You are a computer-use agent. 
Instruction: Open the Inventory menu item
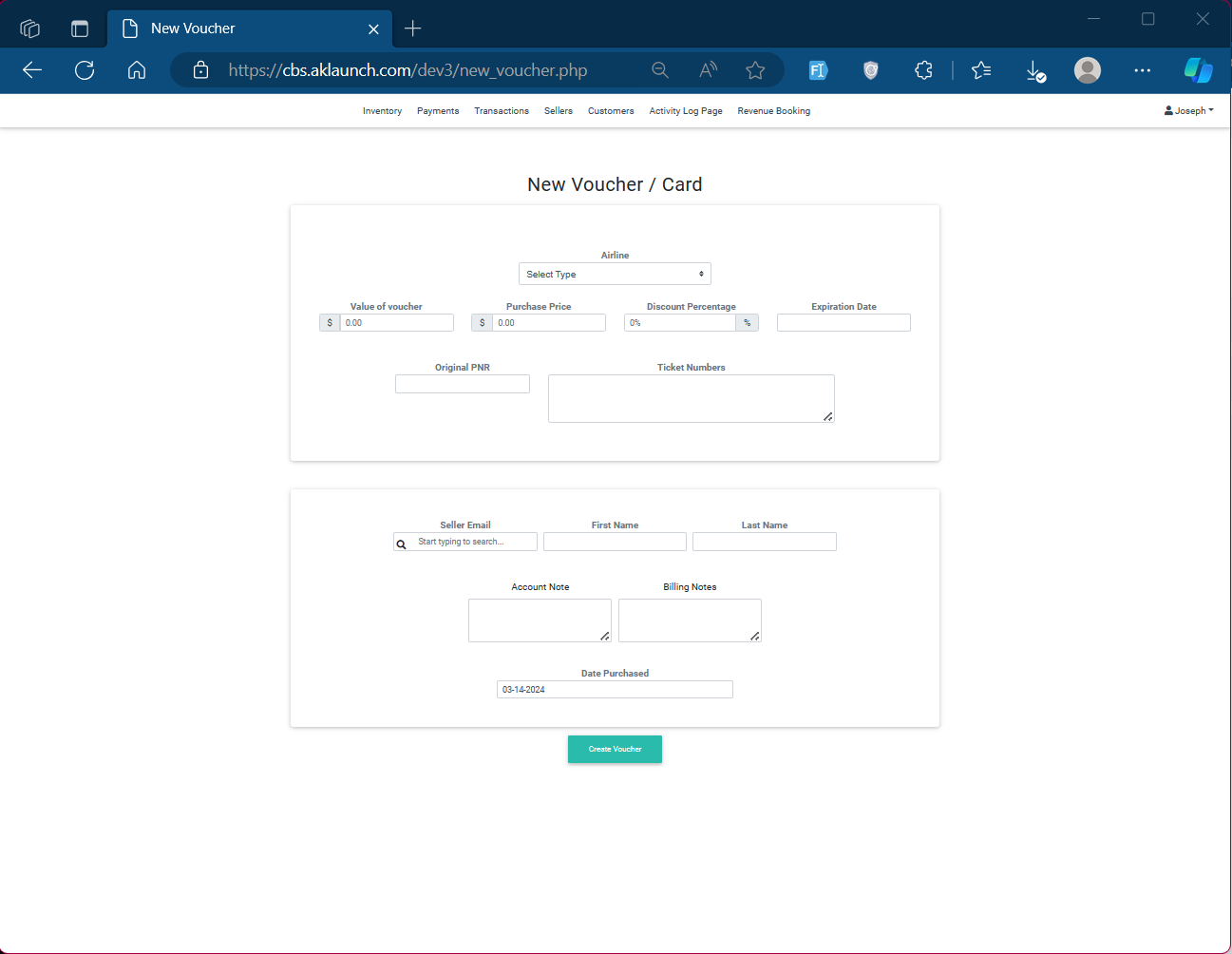coord(382,111)
